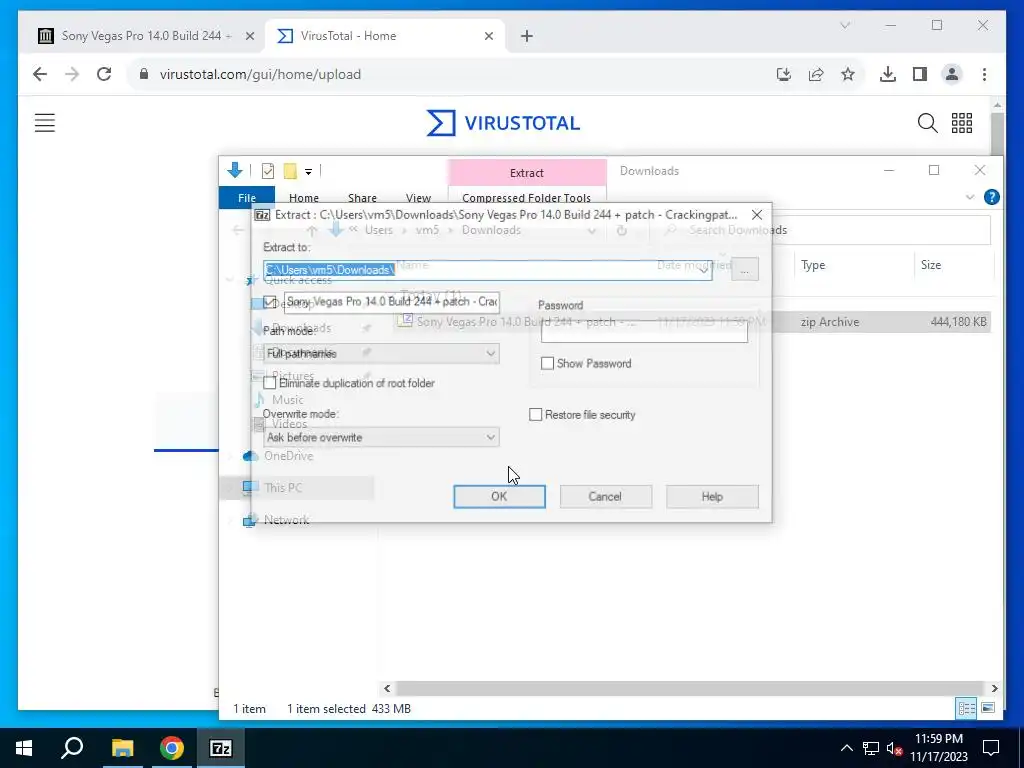Enable Restore file security checkbox
Screen dimensions: 1024x768
click(536, 415)
